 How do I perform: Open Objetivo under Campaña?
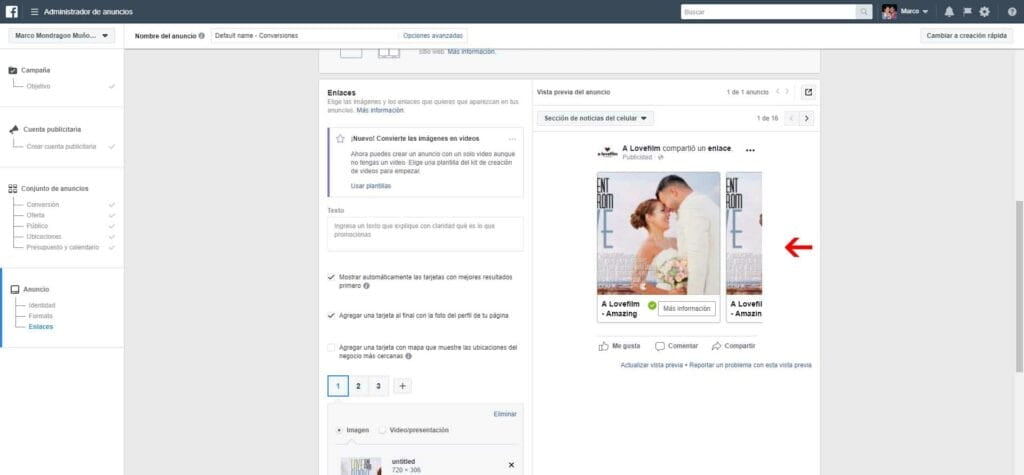pos(38,86)
